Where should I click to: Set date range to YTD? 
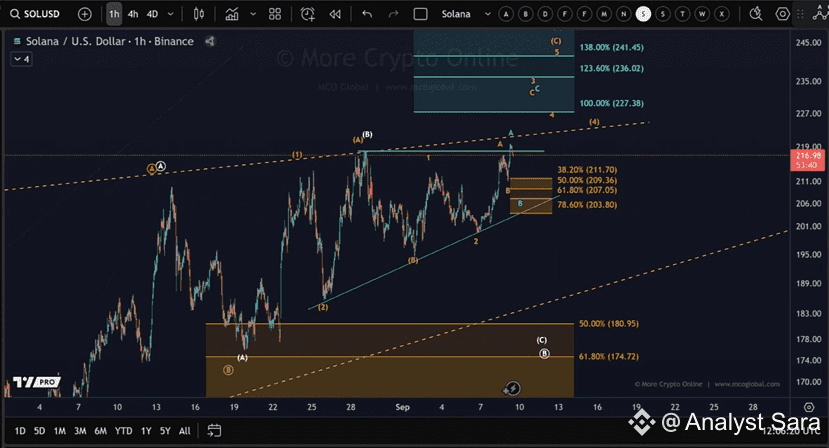[x=124, y=431]
